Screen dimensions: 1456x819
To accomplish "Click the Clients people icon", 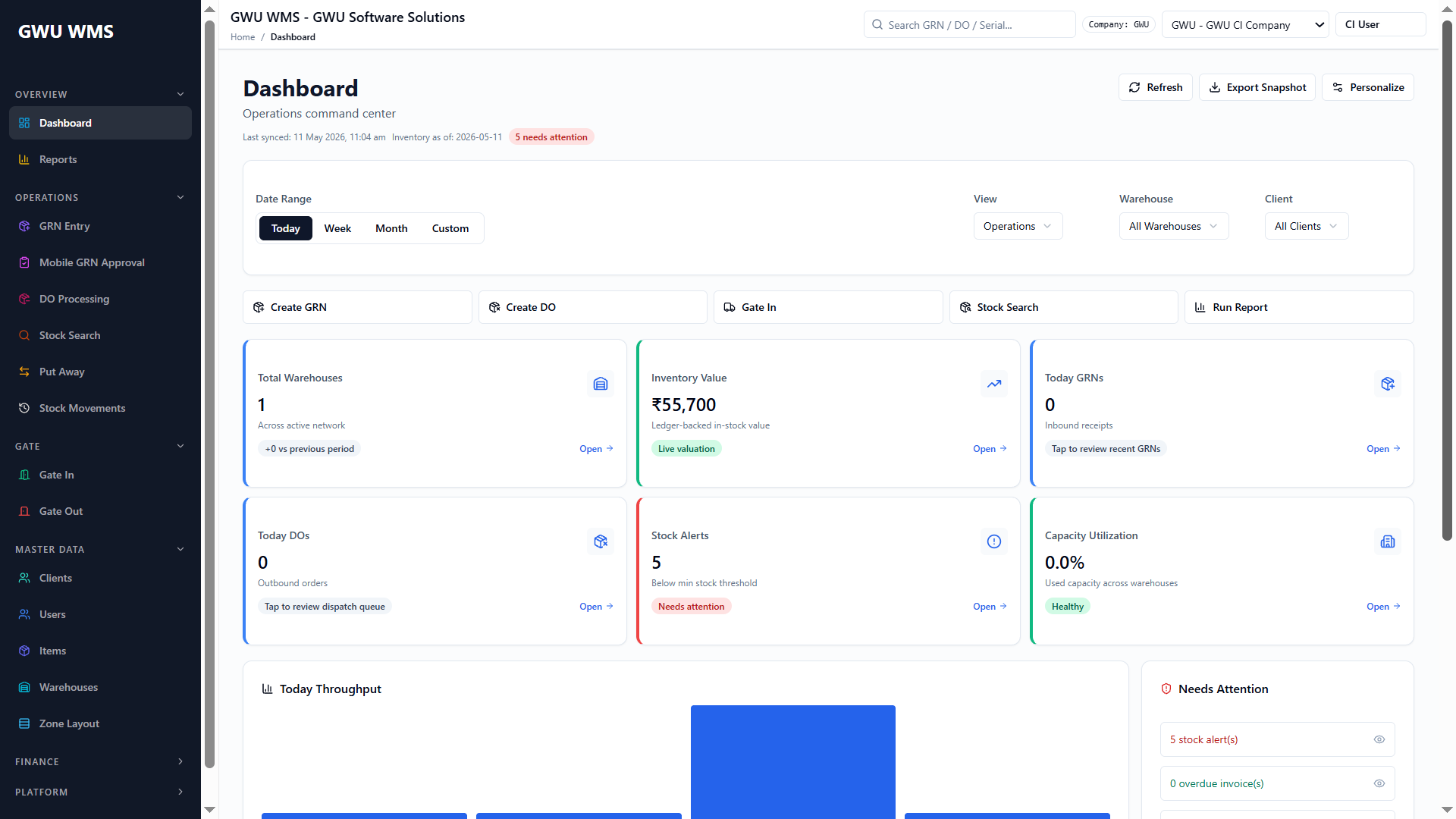I will coord(24,578).
